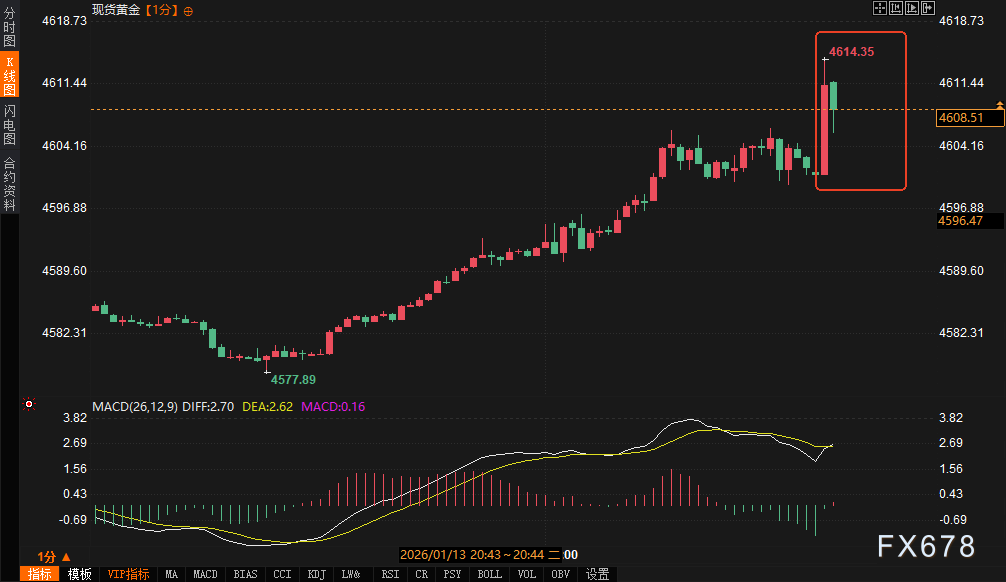Select the left axis scale icon
This screenshot has height=582, width=1006.
click(x=896, y=8)
